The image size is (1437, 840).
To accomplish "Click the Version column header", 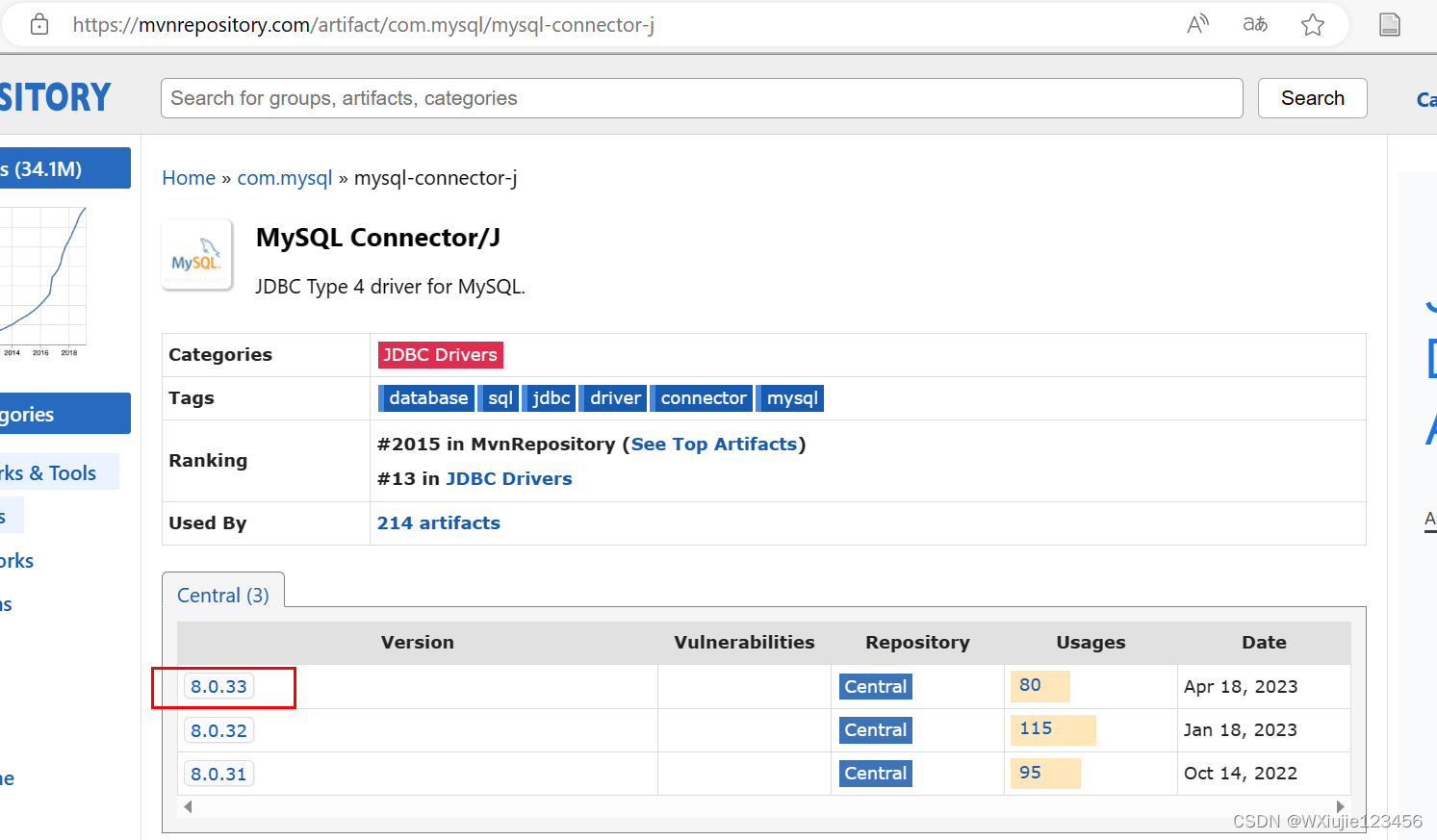I will [x=418, y=643].
